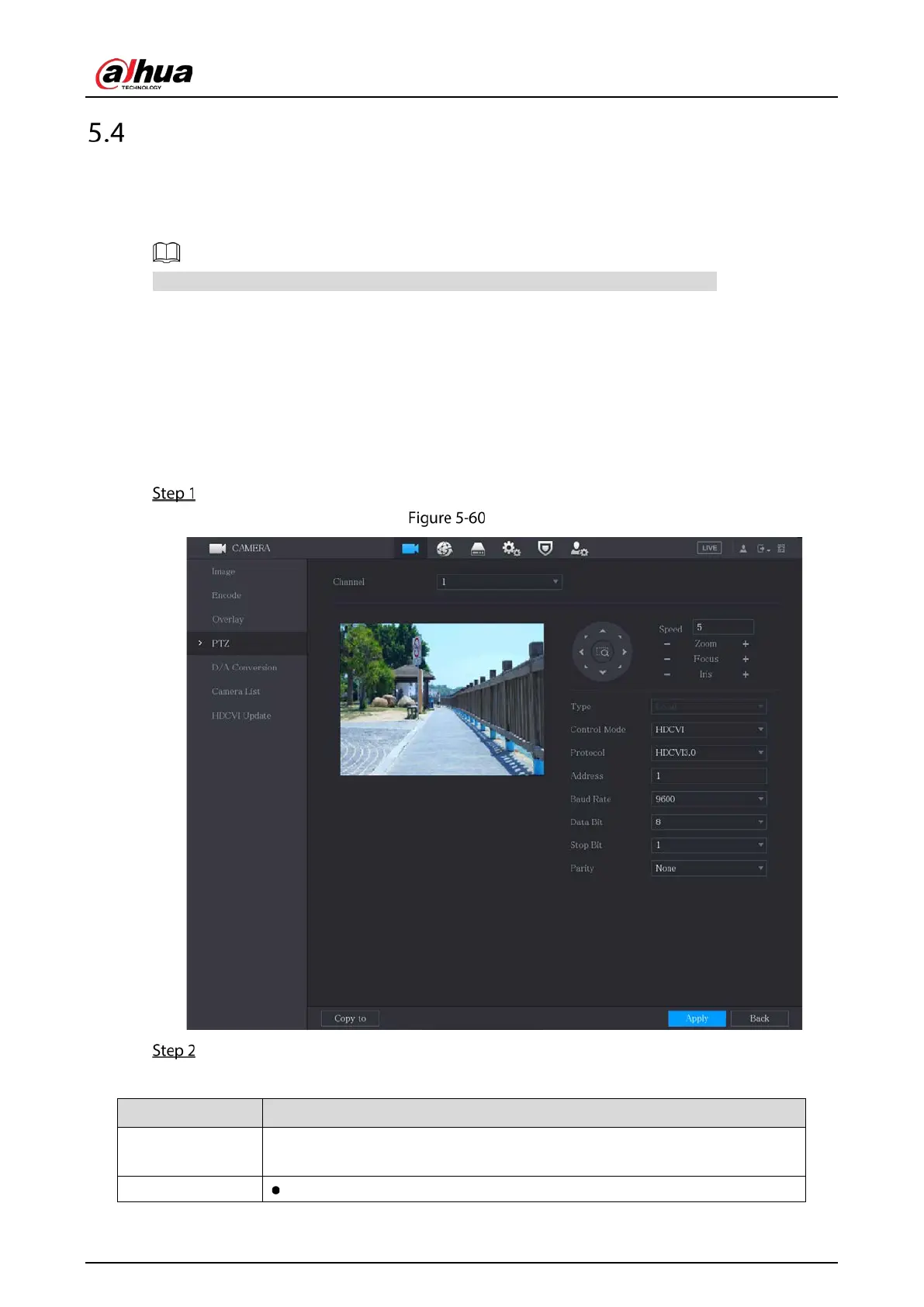Select HDCVI Update in the sidebar
The image size is (924, 1307).
[247, 716]
